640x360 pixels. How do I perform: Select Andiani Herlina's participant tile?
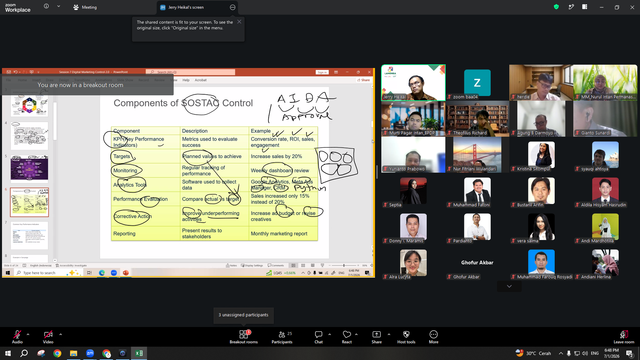(x=605, y=262)
